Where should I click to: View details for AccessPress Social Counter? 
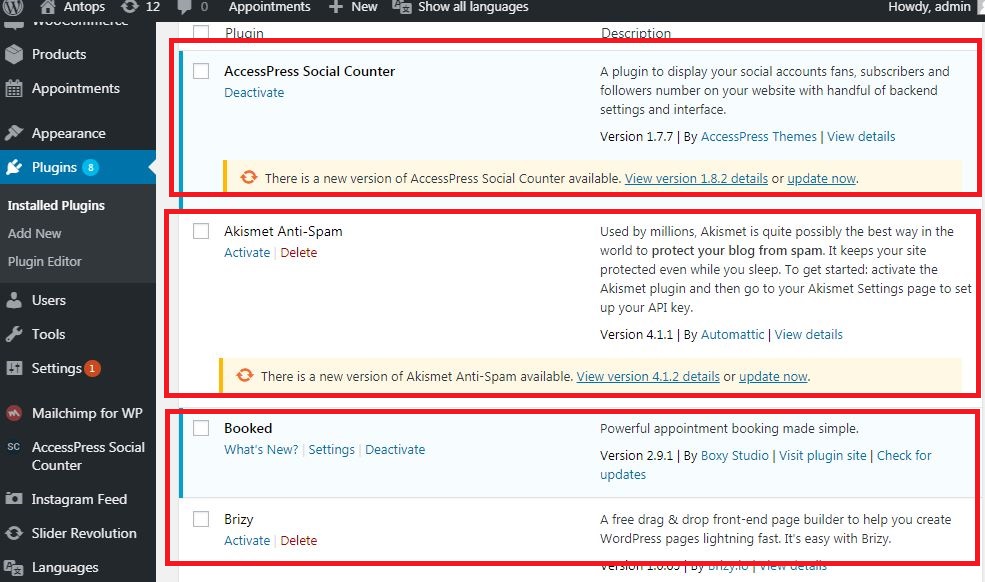[x=861, y=136]
